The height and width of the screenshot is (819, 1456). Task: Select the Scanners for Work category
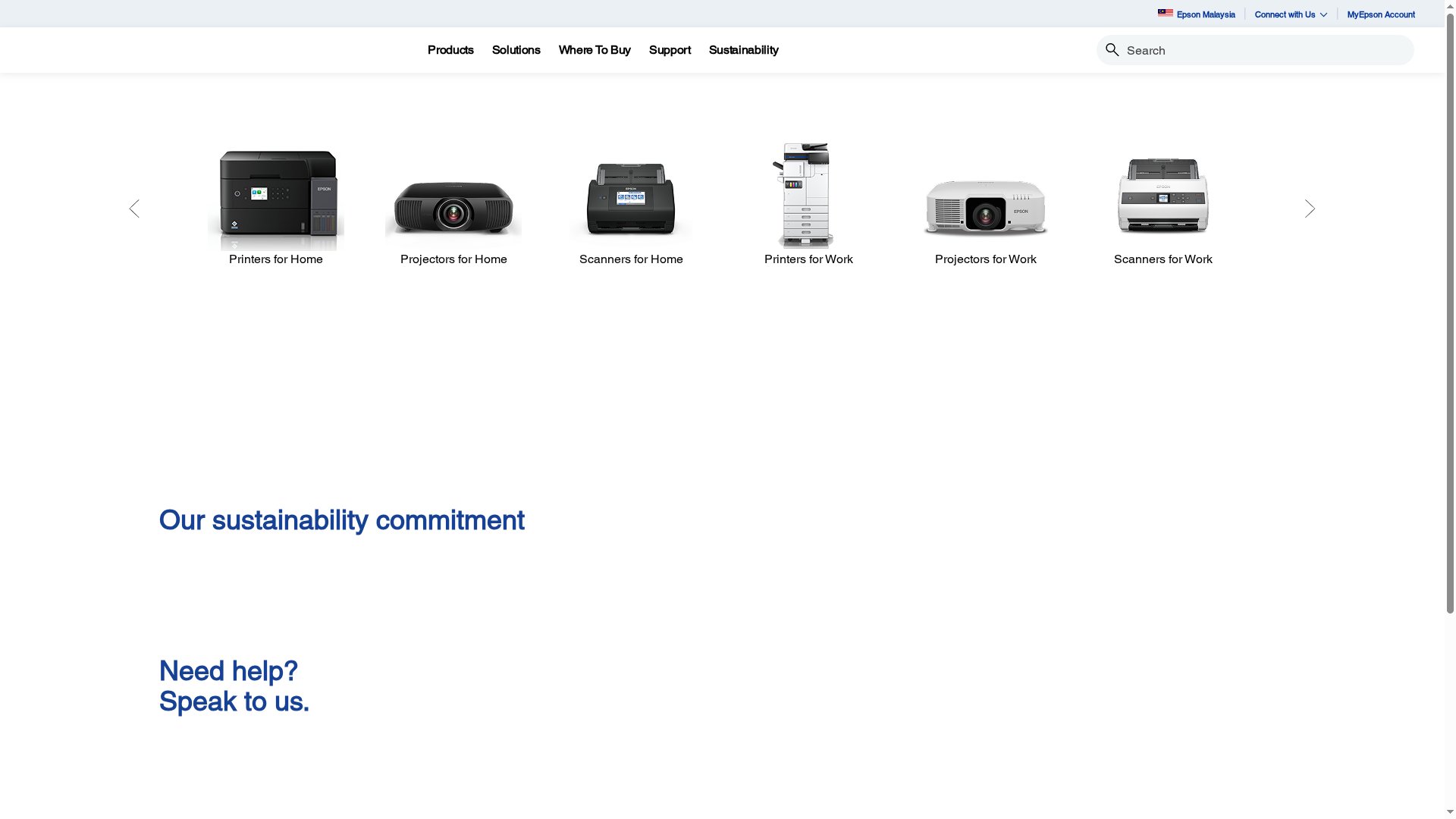pos(1163,196)
